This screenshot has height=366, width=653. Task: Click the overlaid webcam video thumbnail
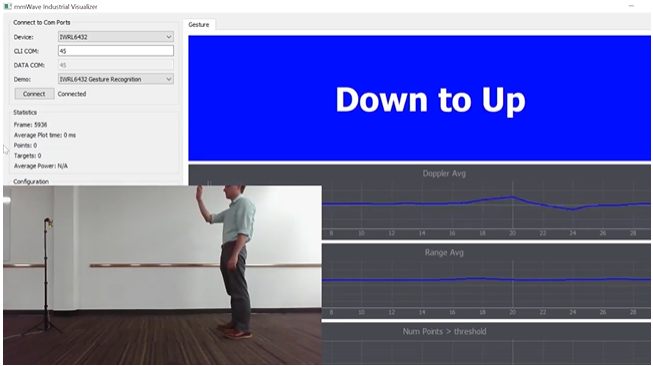pyautogui.click(x=162, y=275)
